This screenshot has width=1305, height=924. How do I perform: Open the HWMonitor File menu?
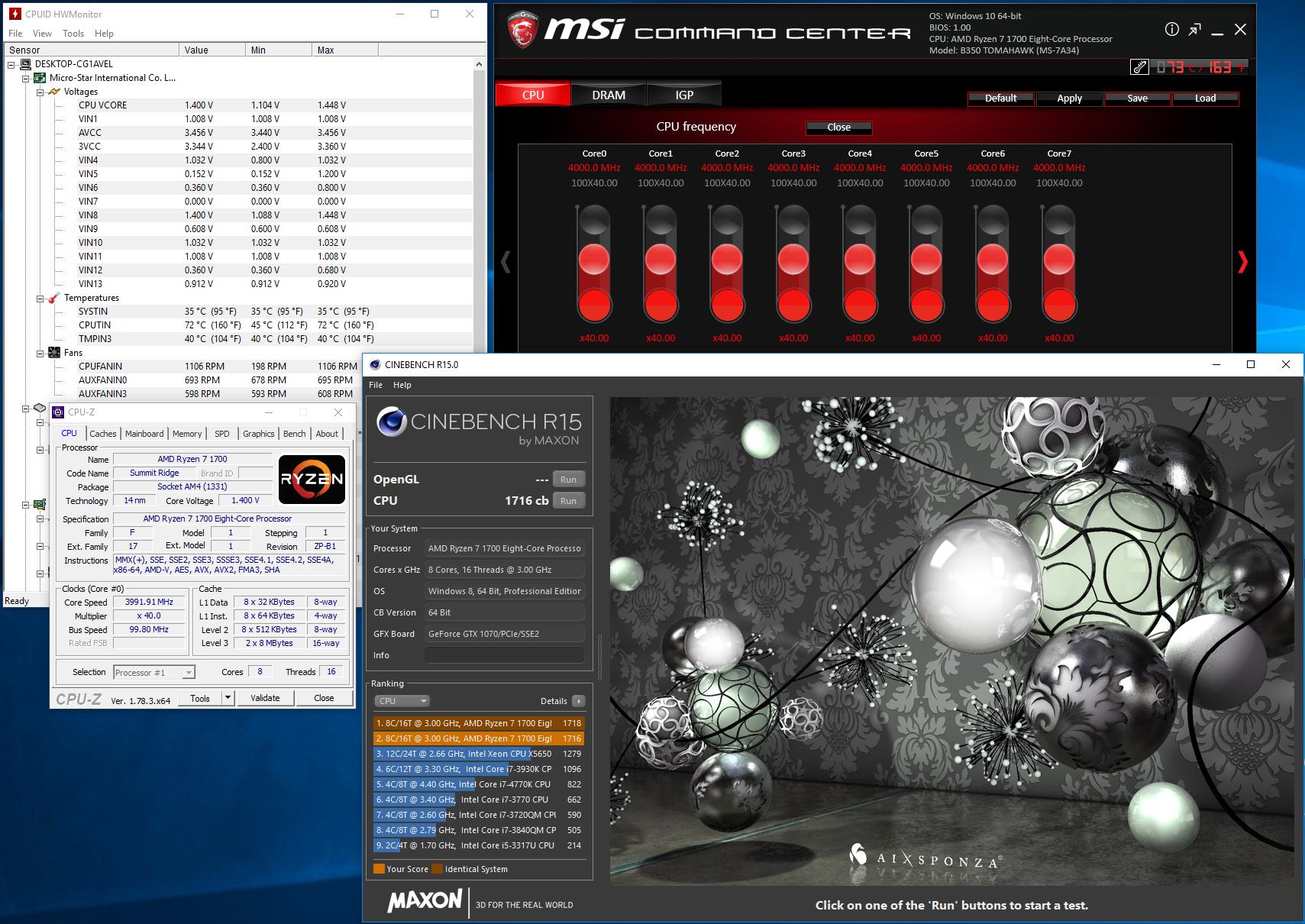click(x=15, y=34)
